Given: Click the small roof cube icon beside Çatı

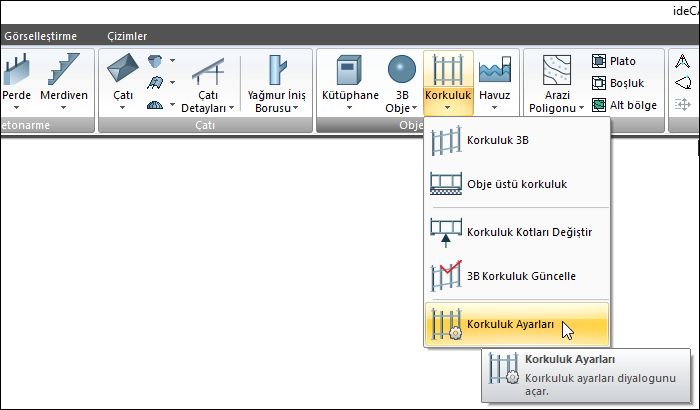Looking at the screenshot, I should click(x=155, y=61).
